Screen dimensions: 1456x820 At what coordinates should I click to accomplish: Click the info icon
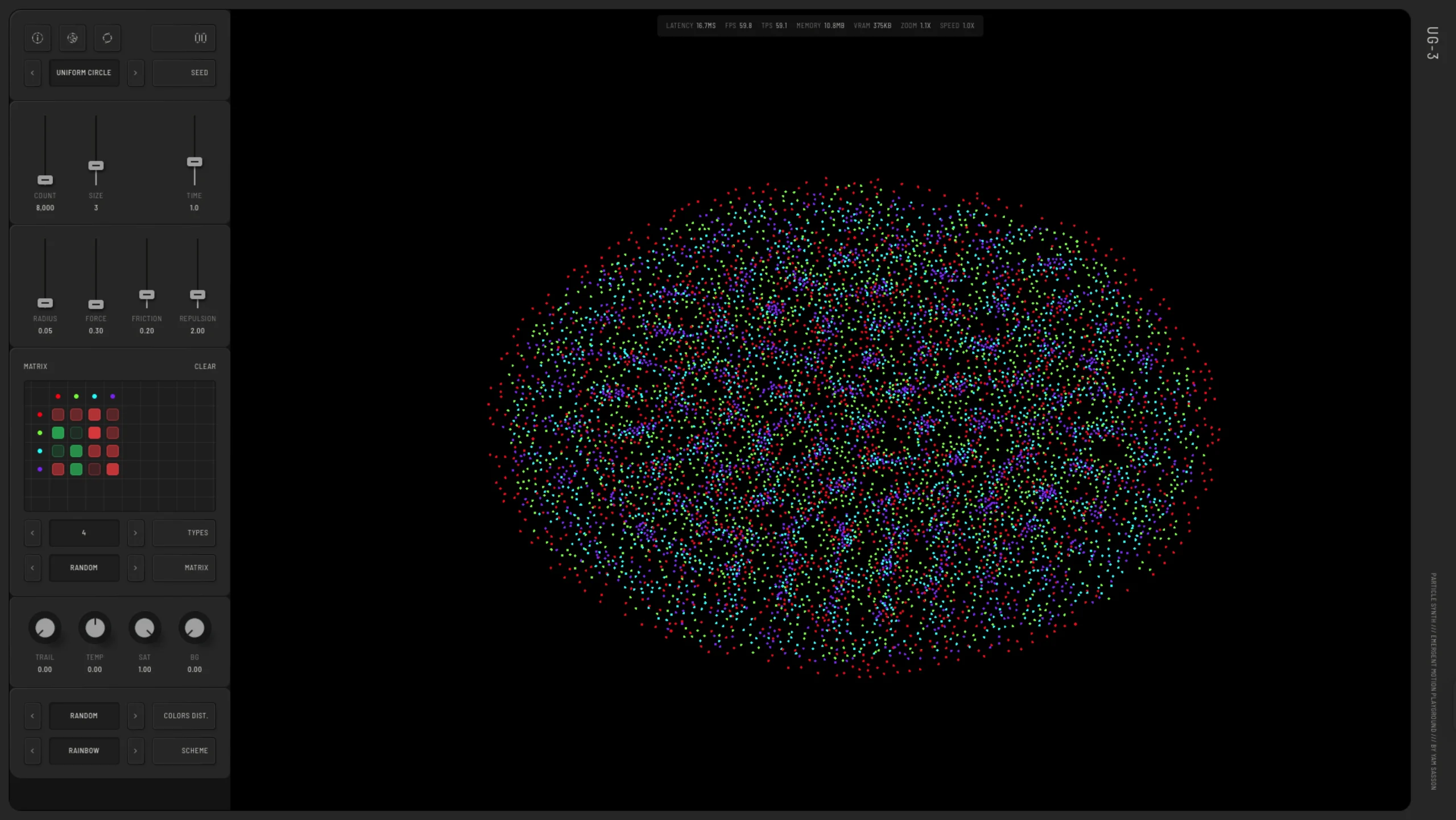tap(37, 38)
